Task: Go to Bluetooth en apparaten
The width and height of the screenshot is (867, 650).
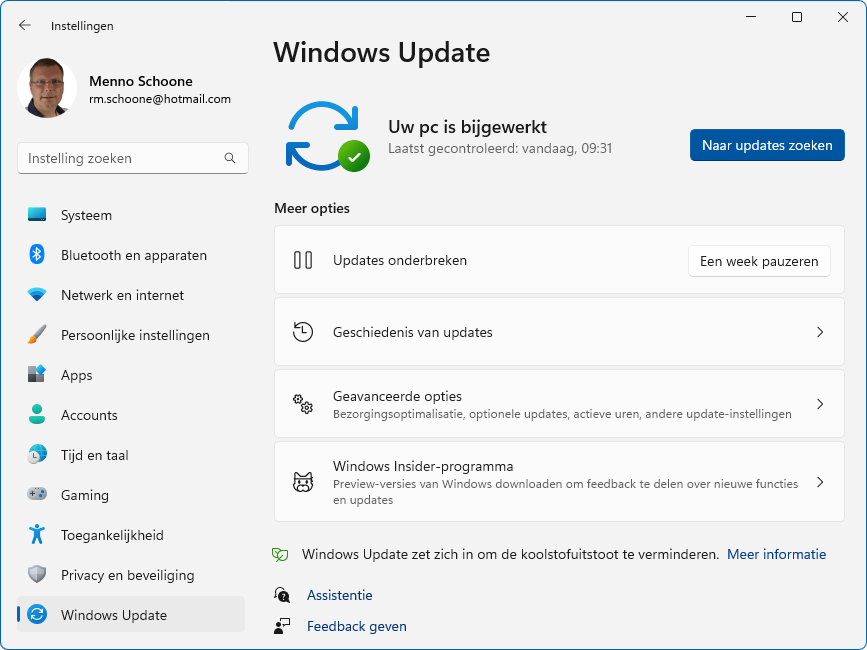Action: click(131, 255)
